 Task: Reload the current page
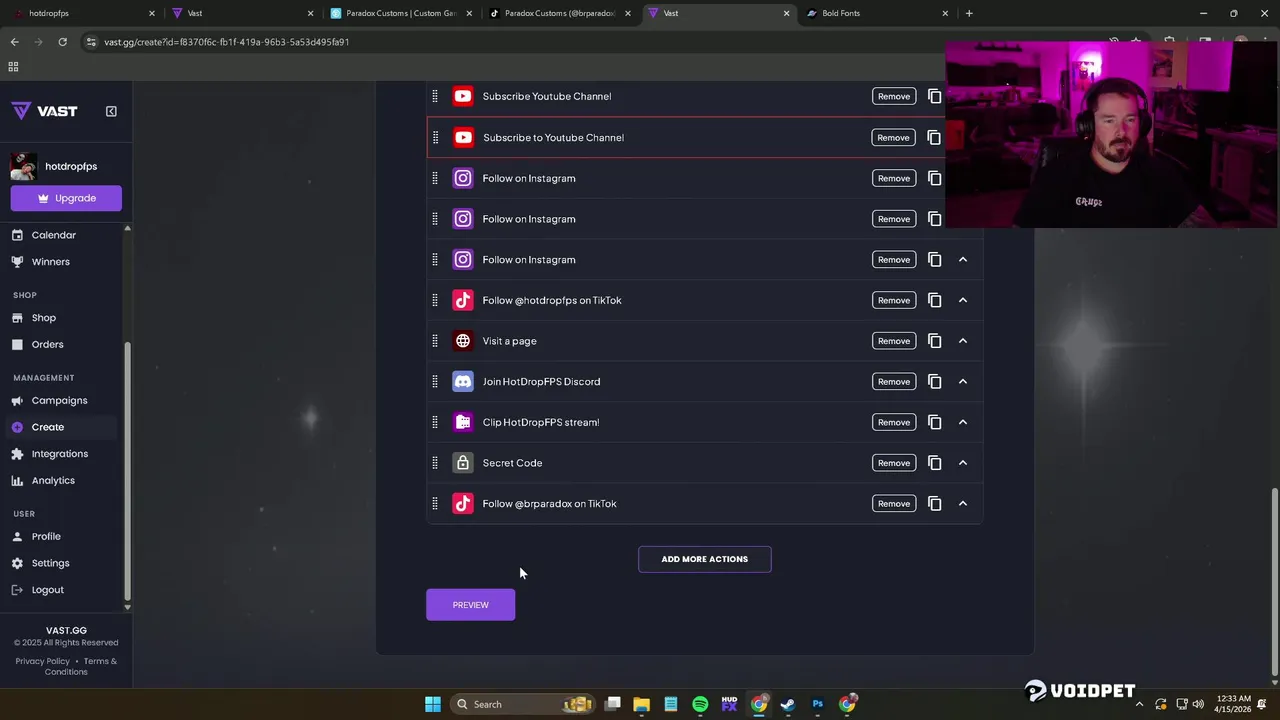coord(62,42)
